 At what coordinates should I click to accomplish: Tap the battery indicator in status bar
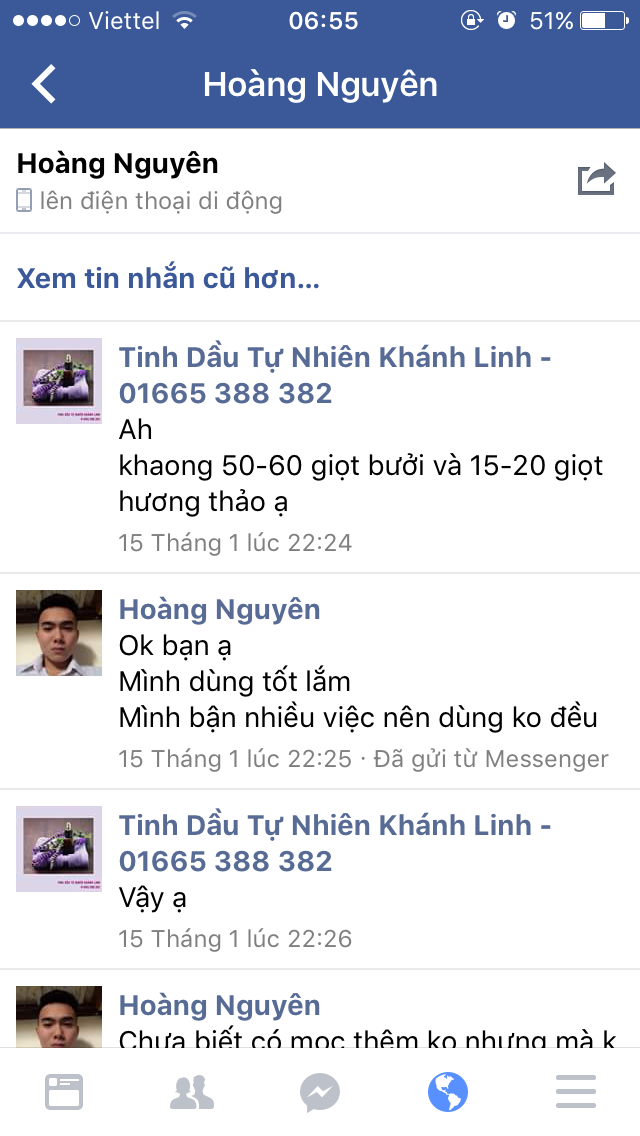(x=604, y=20)
